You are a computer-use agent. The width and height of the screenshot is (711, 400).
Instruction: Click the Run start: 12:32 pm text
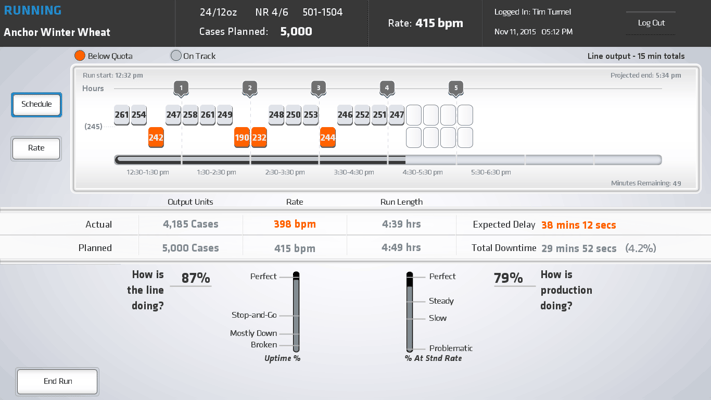click(113, 75)
